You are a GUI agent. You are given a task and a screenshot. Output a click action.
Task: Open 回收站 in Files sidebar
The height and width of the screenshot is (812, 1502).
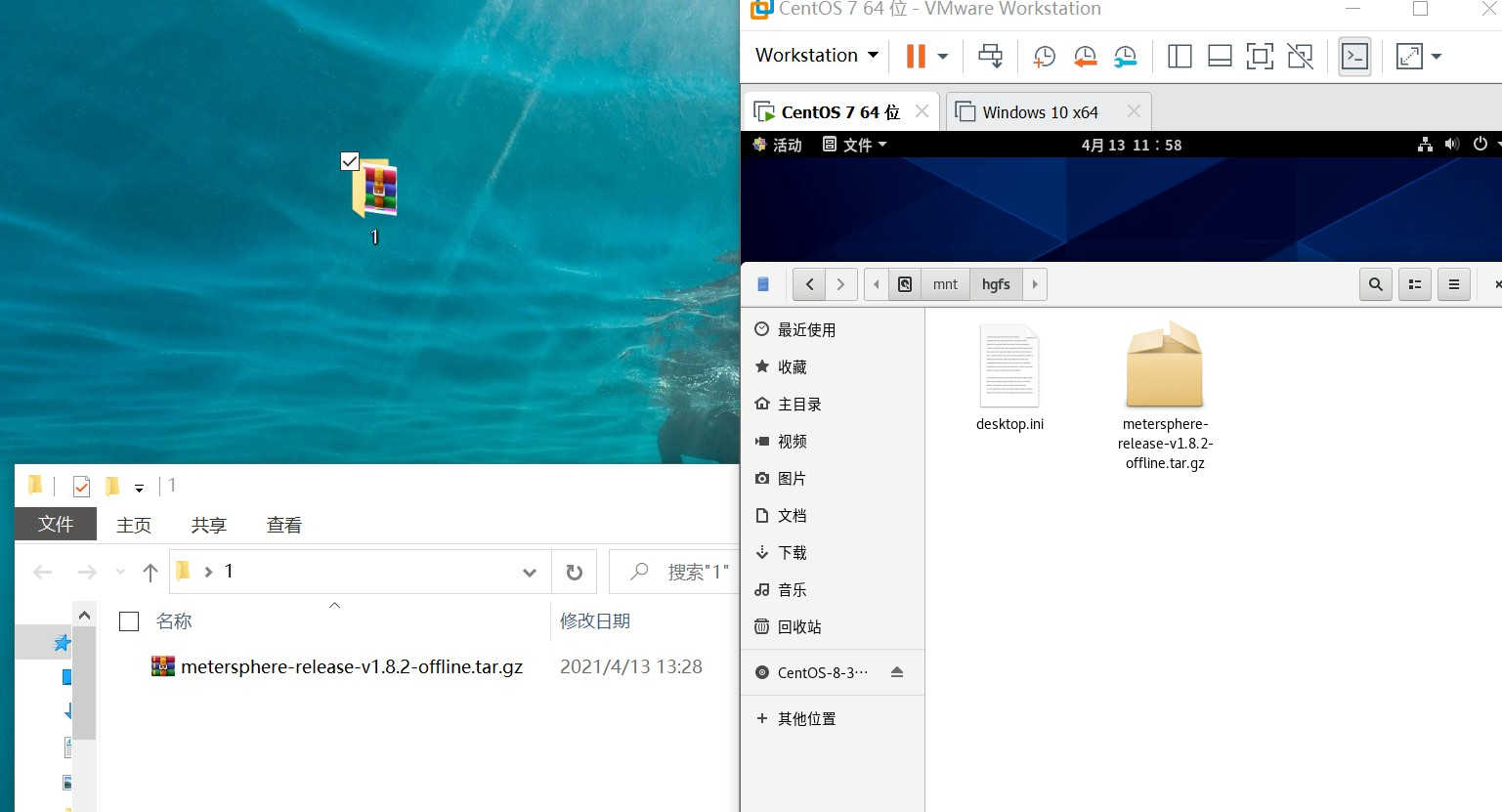(x=833, y=627)
